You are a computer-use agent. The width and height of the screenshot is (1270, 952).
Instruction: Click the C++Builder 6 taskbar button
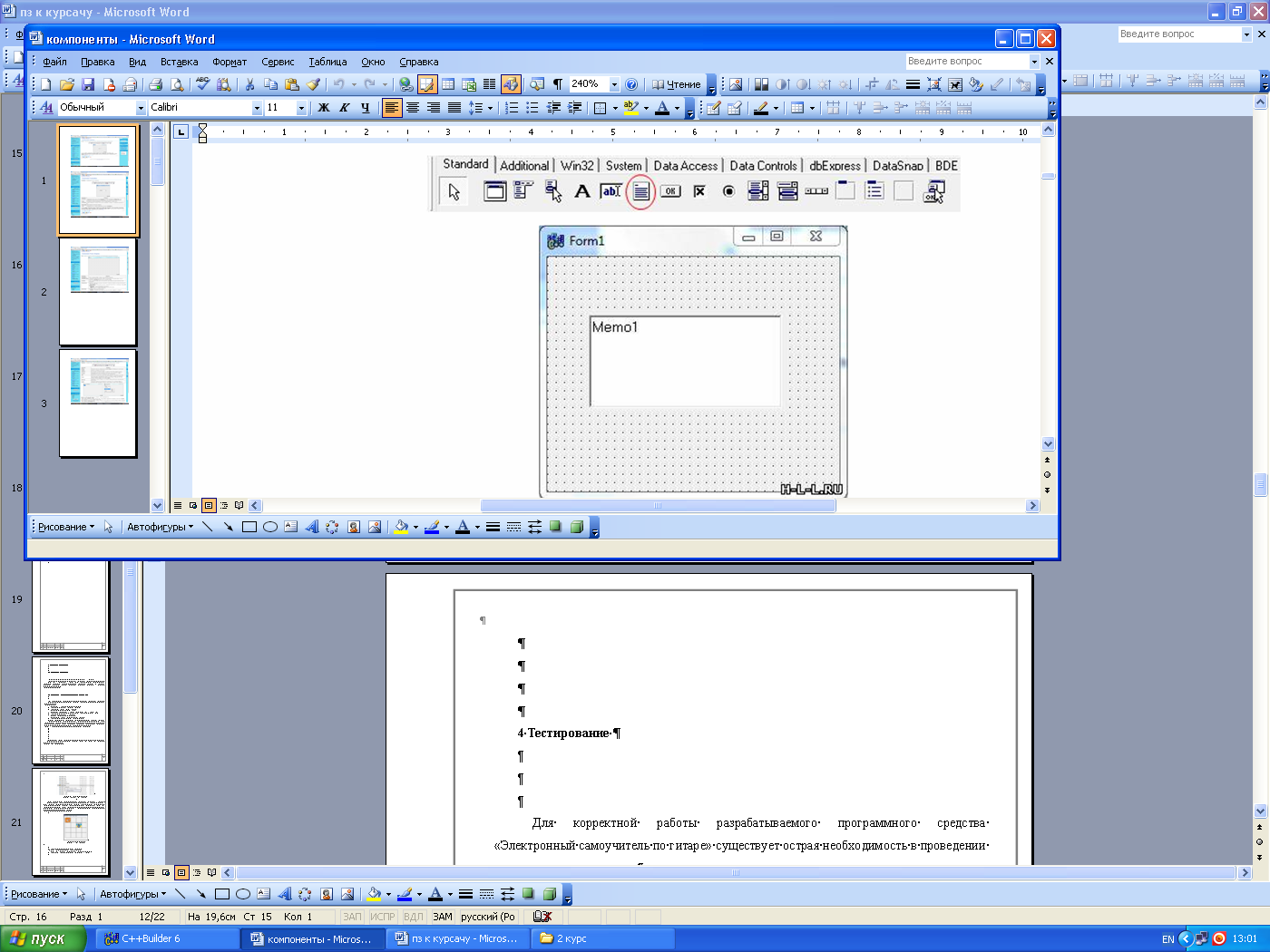pos(166,938)
